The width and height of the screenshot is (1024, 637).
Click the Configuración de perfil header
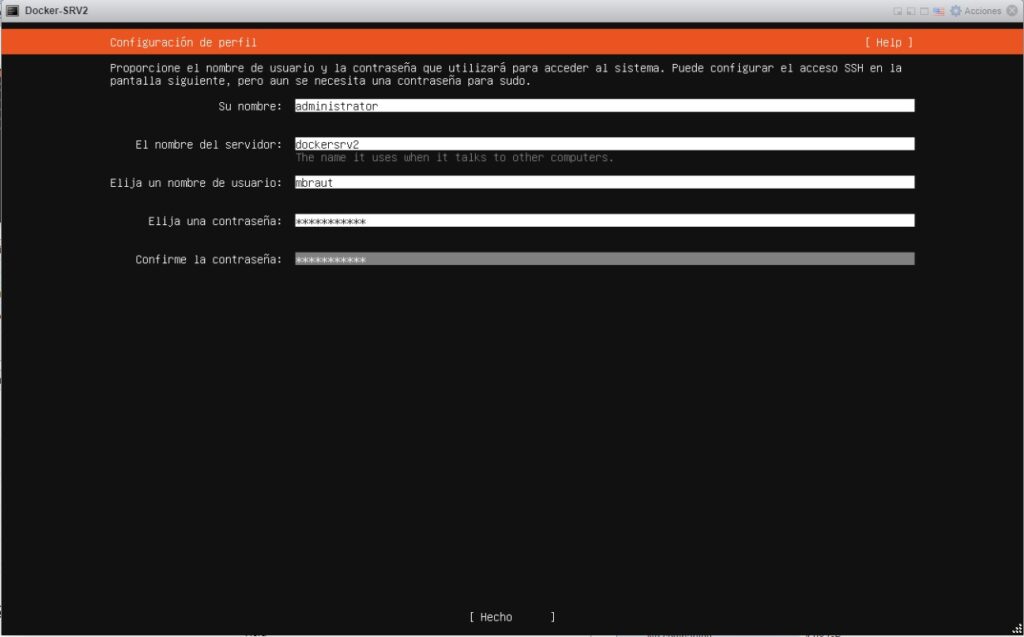[182, 42]
